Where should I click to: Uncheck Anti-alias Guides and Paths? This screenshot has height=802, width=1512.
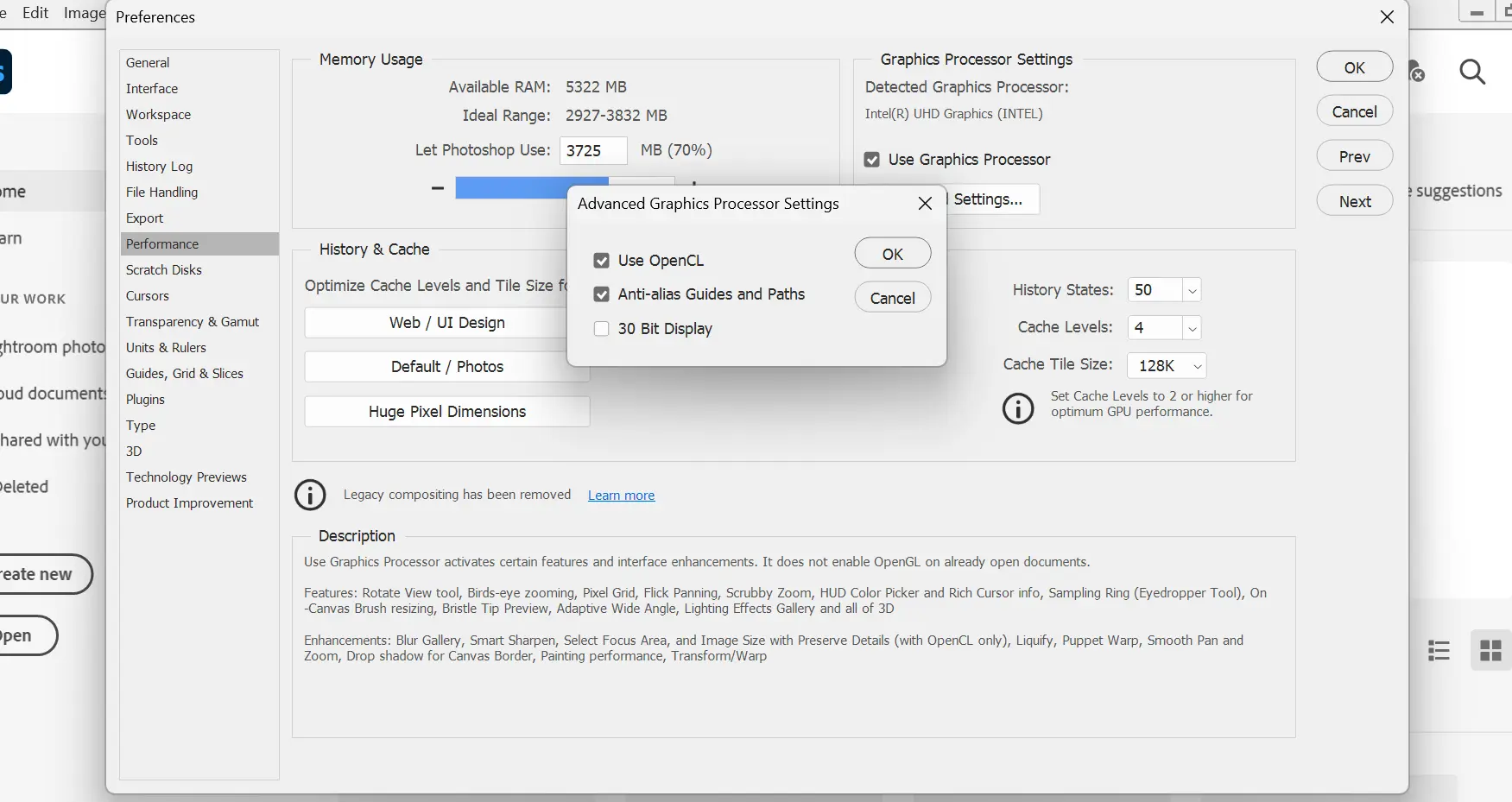[602, 294]
